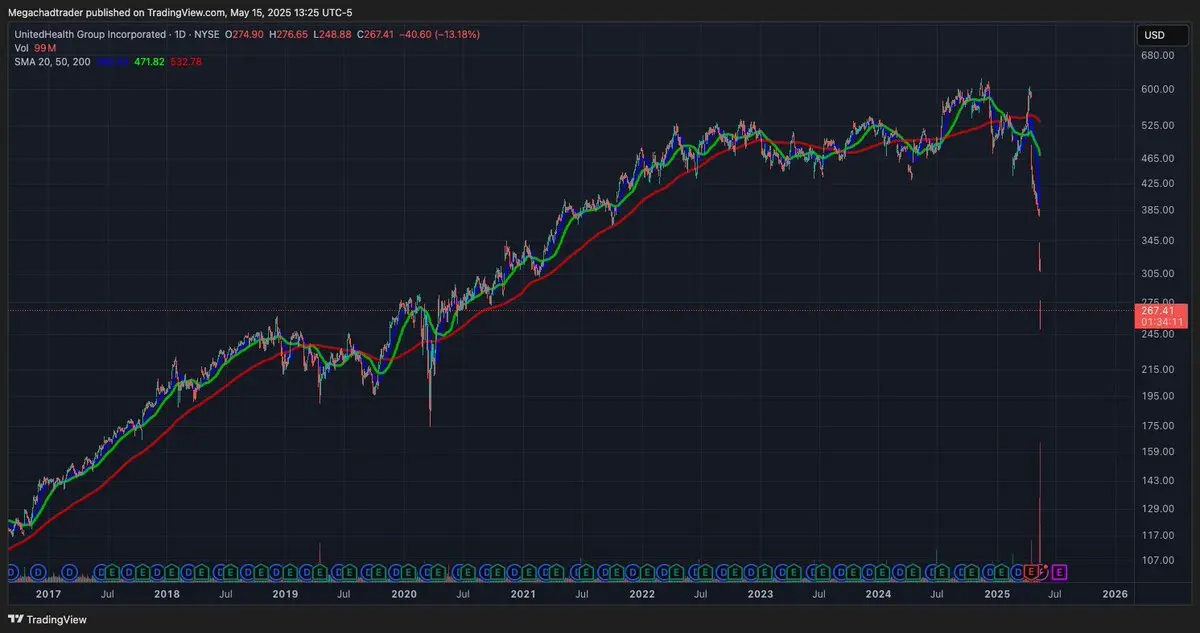Click the bar countdown 01:34:11
The height and width of the screenshot is (633, 1200).
pyautogui.click(x=1164, y=322)
